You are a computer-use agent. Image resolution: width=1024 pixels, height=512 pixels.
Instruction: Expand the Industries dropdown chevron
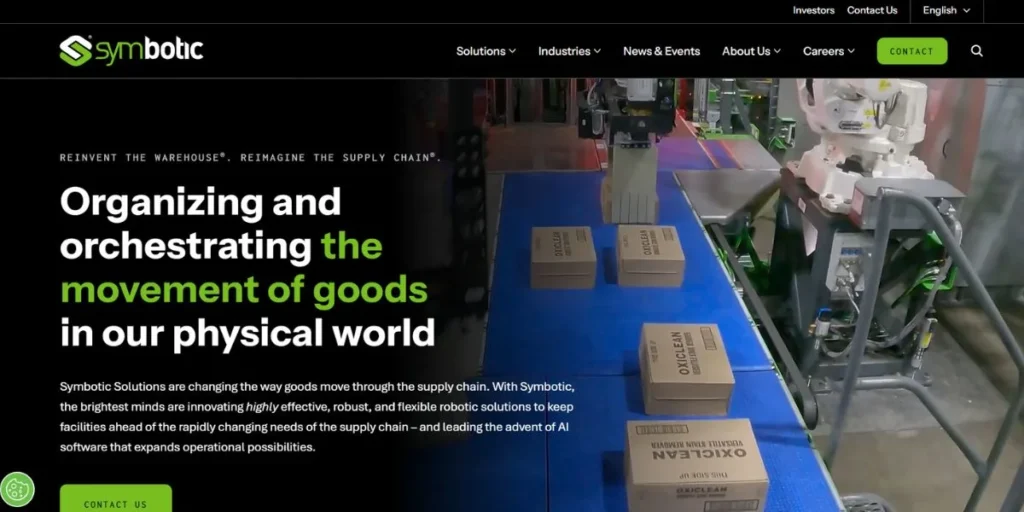[598, 51]
